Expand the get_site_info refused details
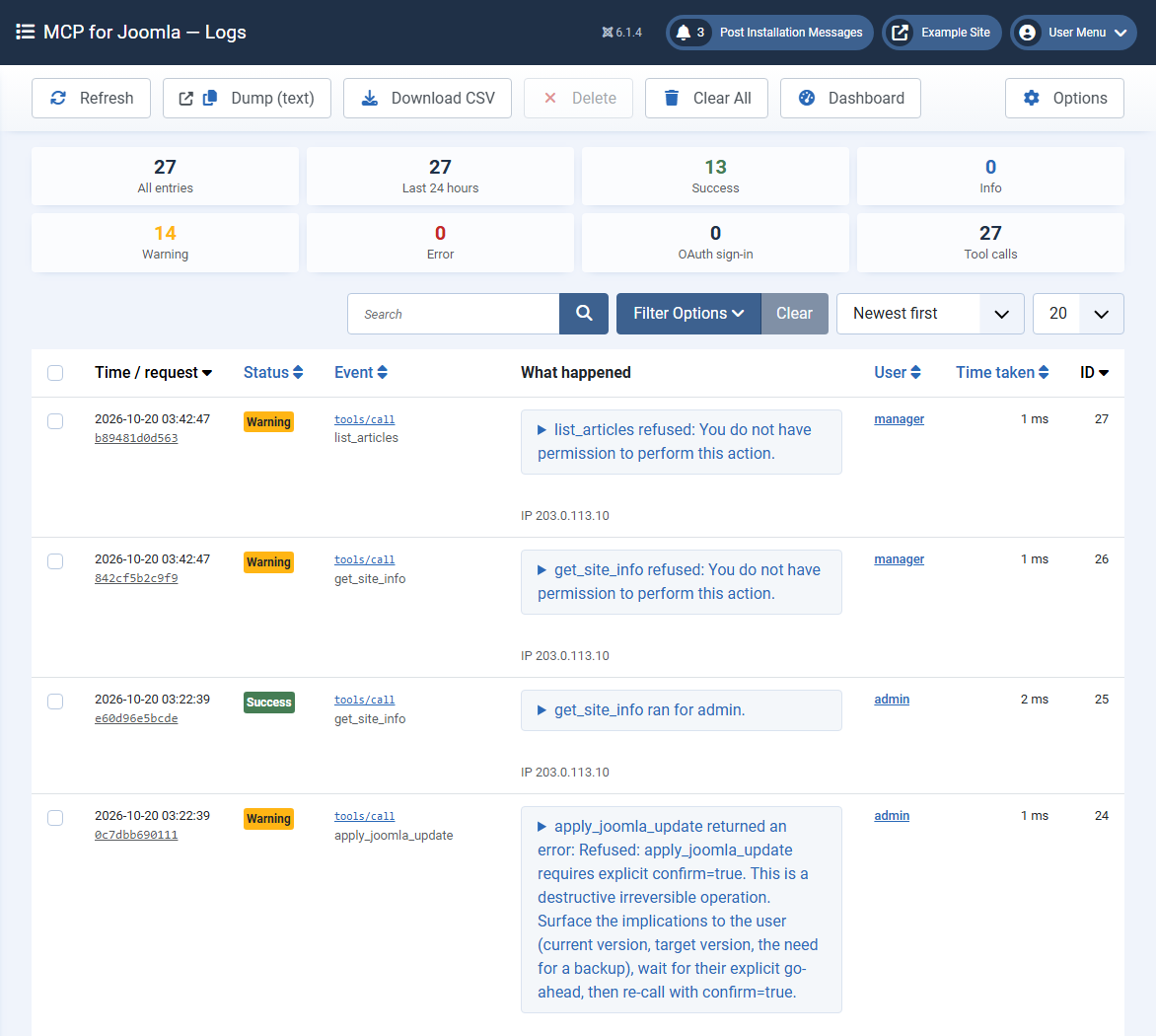 click(x=682, y=582)
